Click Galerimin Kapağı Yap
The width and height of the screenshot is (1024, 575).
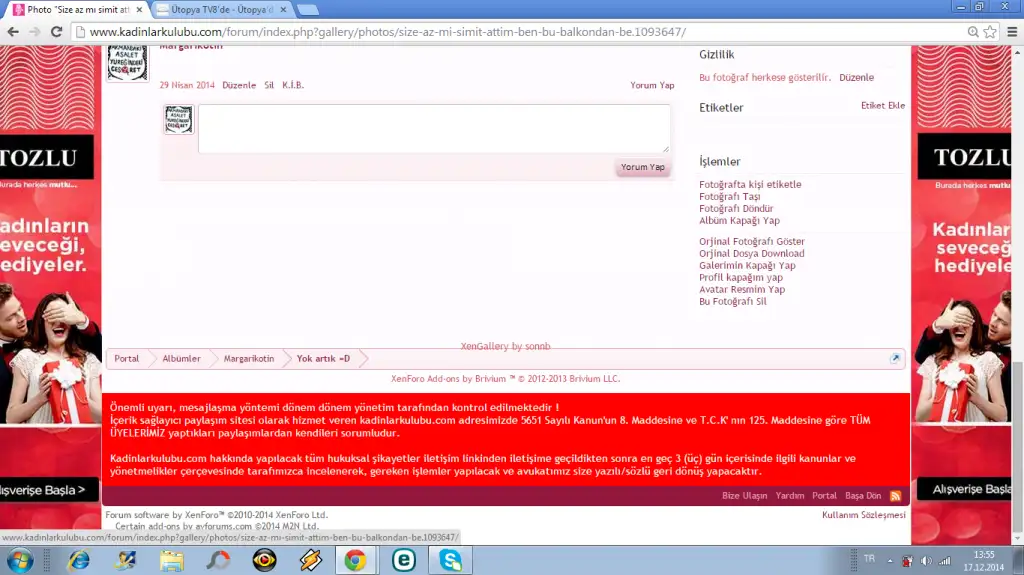tap(747, 265)
